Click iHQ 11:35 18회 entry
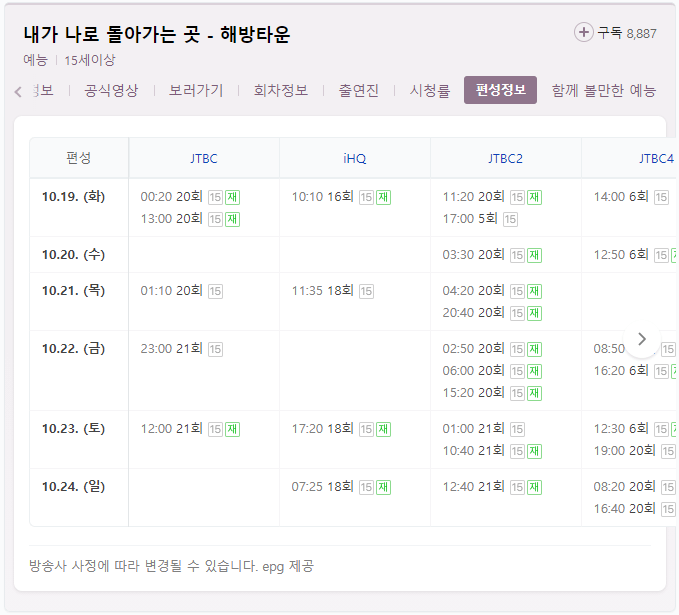The height and width of the screenshot is (615, 679). (x=323, y=290)
